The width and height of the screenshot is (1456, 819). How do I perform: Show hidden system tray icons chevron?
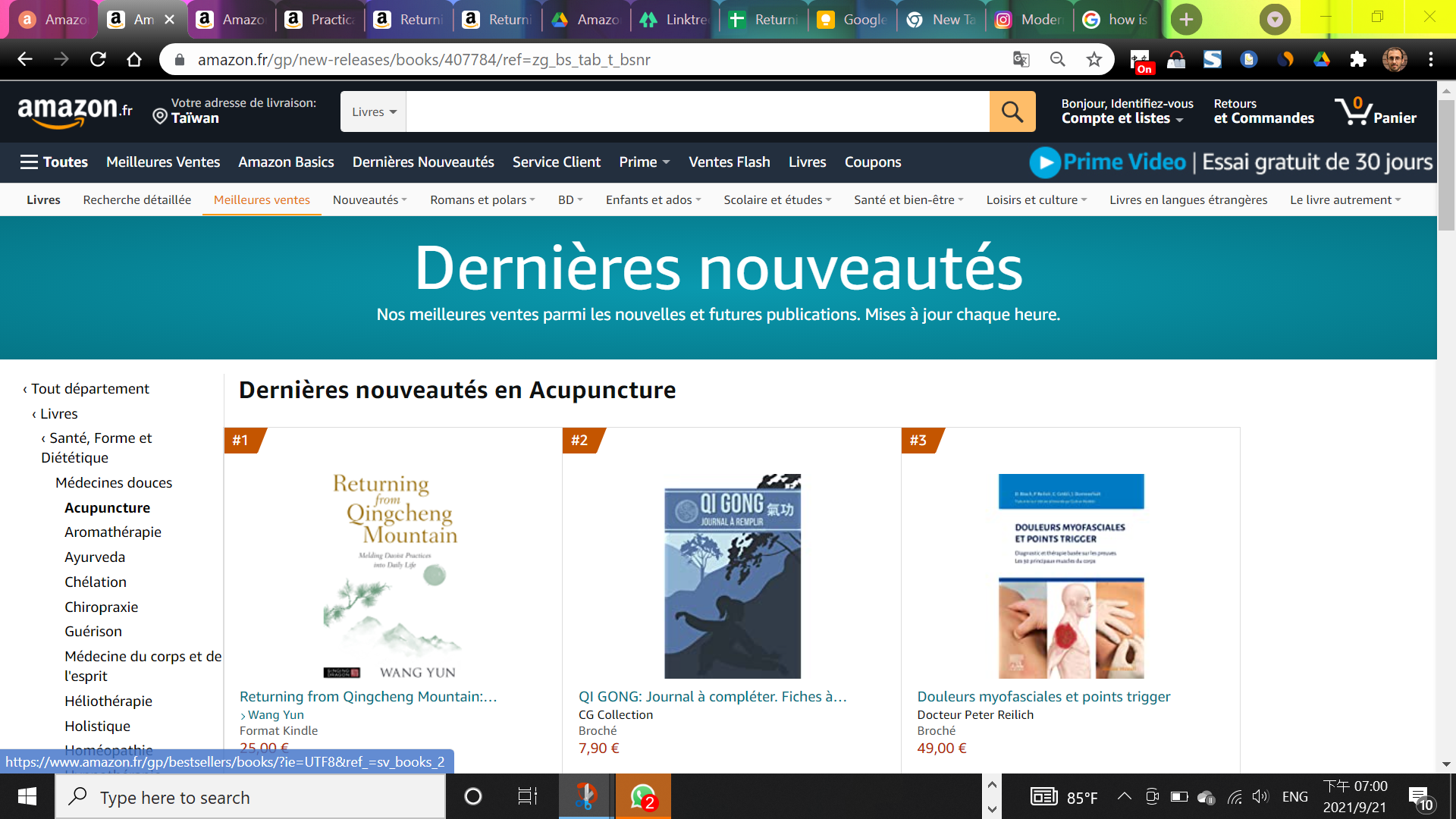1125,796
